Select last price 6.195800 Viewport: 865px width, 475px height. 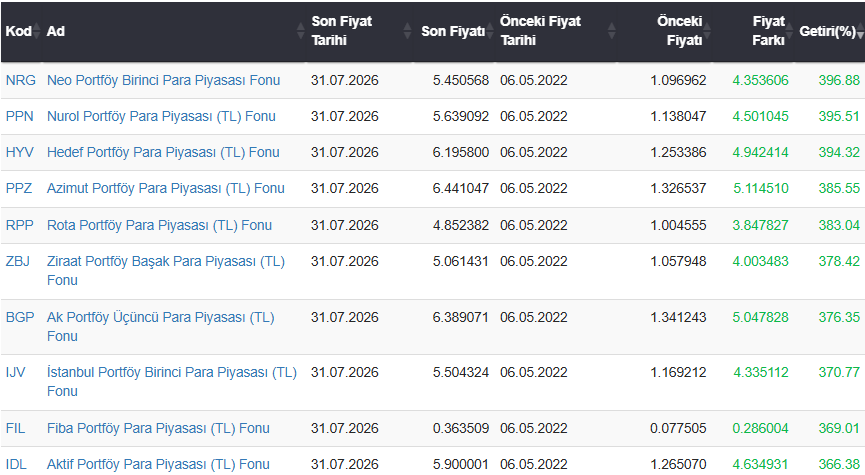tap(461, 152)
